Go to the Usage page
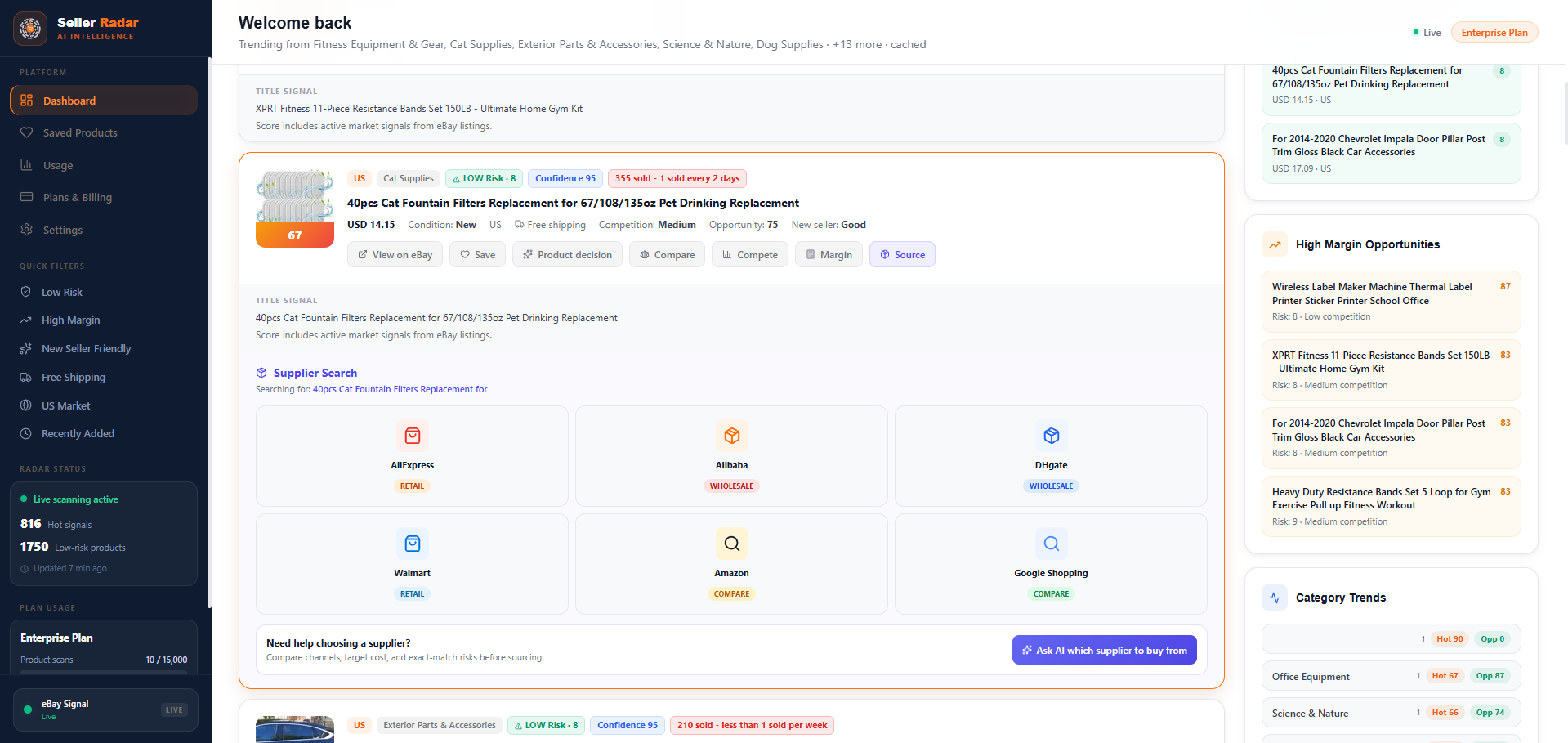This screenshot has height=743, width=1568. 104,165
